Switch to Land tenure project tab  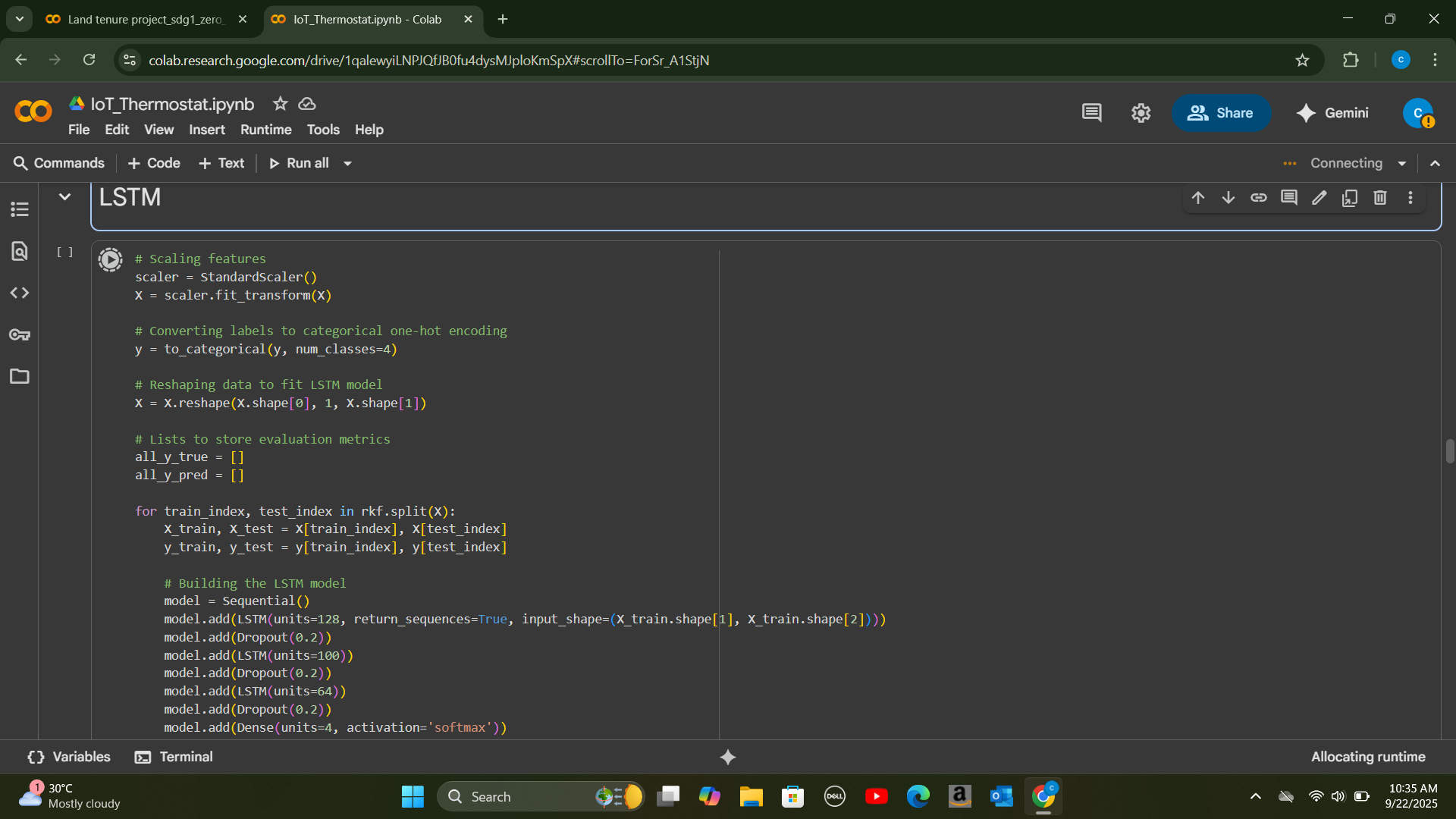(x=144, y=20)
